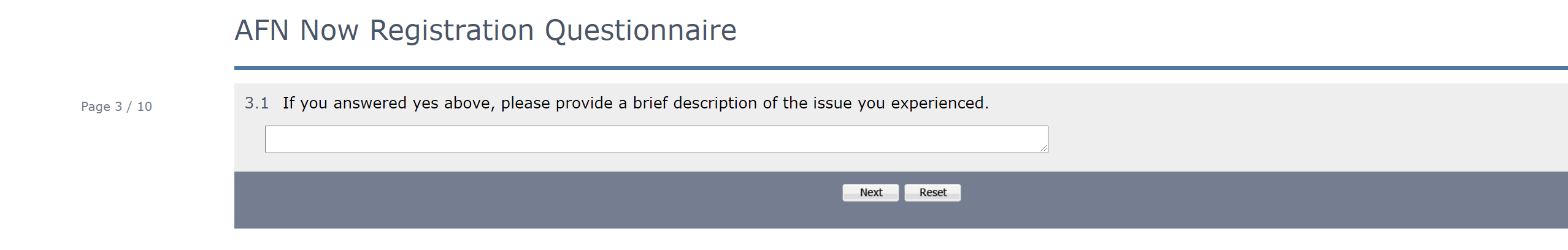Clear the form with the Reset button

tap(932, 192)
